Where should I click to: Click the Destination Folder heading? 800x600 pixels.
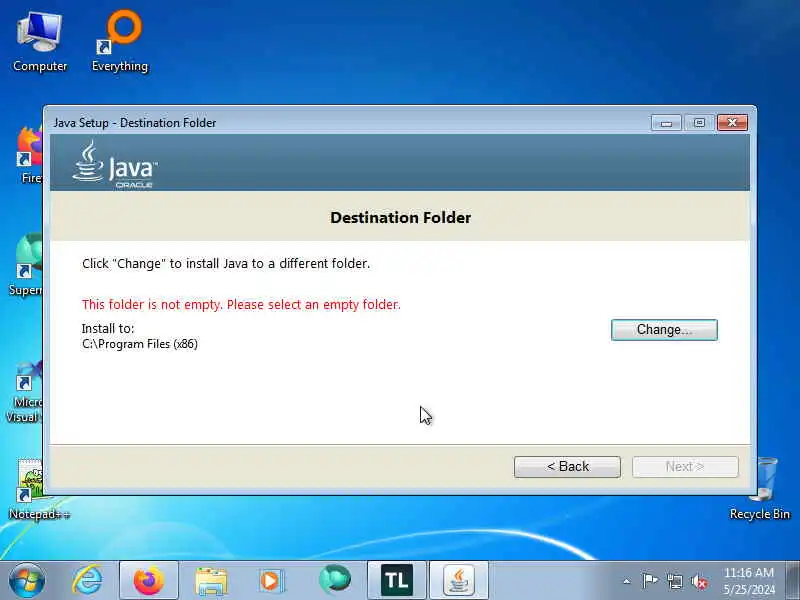click(x=401, y=217)
